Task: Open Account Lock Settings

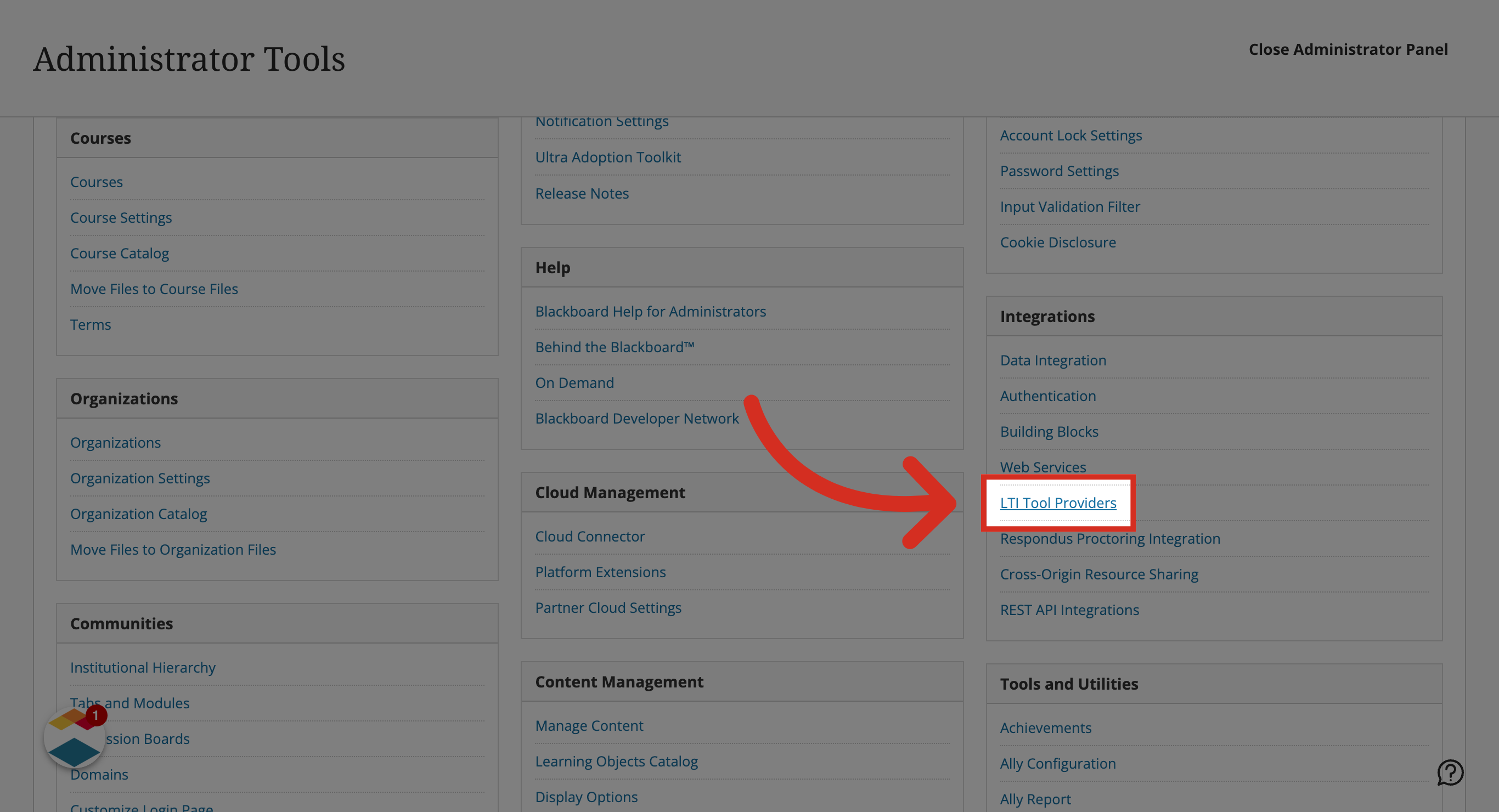Action: 1071,136
